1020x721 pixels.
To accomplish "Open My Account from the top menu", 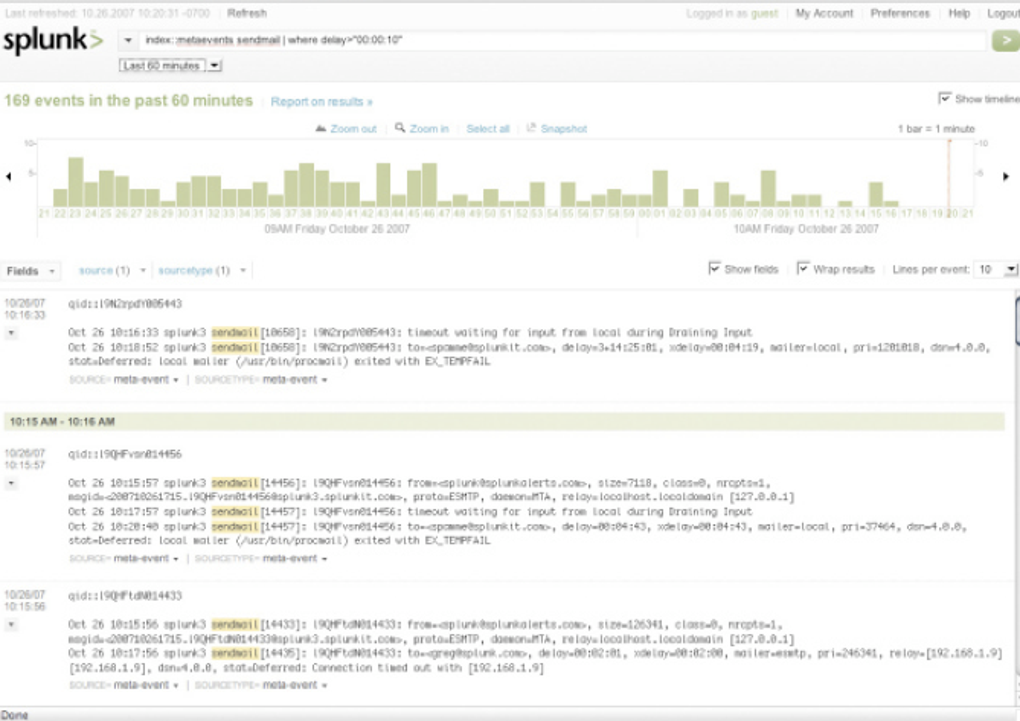I will pos(824,13).
